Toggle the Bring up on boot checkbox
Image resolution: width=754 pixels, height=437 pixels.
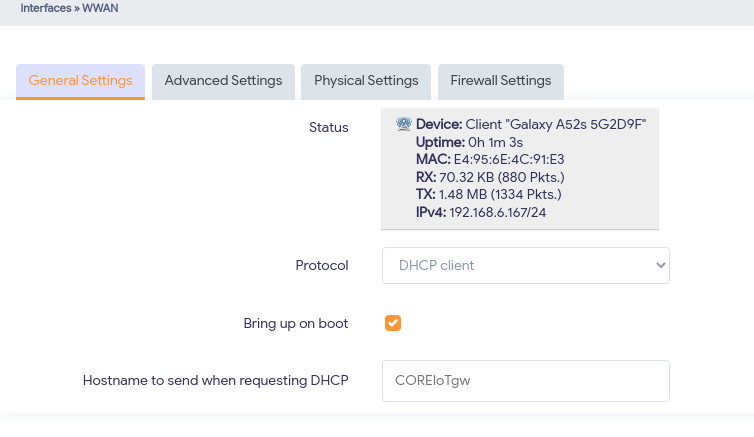pyautogui.click(x=393, y=323)
